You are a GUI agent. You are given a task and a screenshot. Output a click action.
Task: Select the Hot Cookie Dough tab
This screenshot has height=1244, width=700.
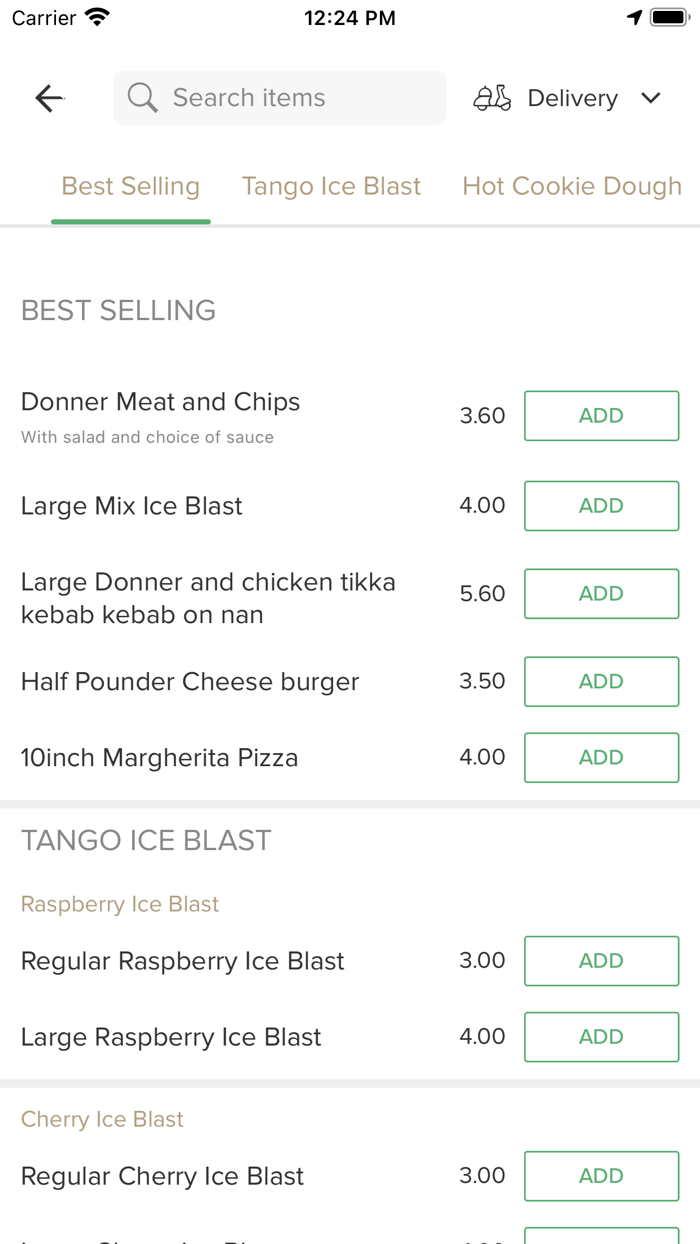[572, 187]
